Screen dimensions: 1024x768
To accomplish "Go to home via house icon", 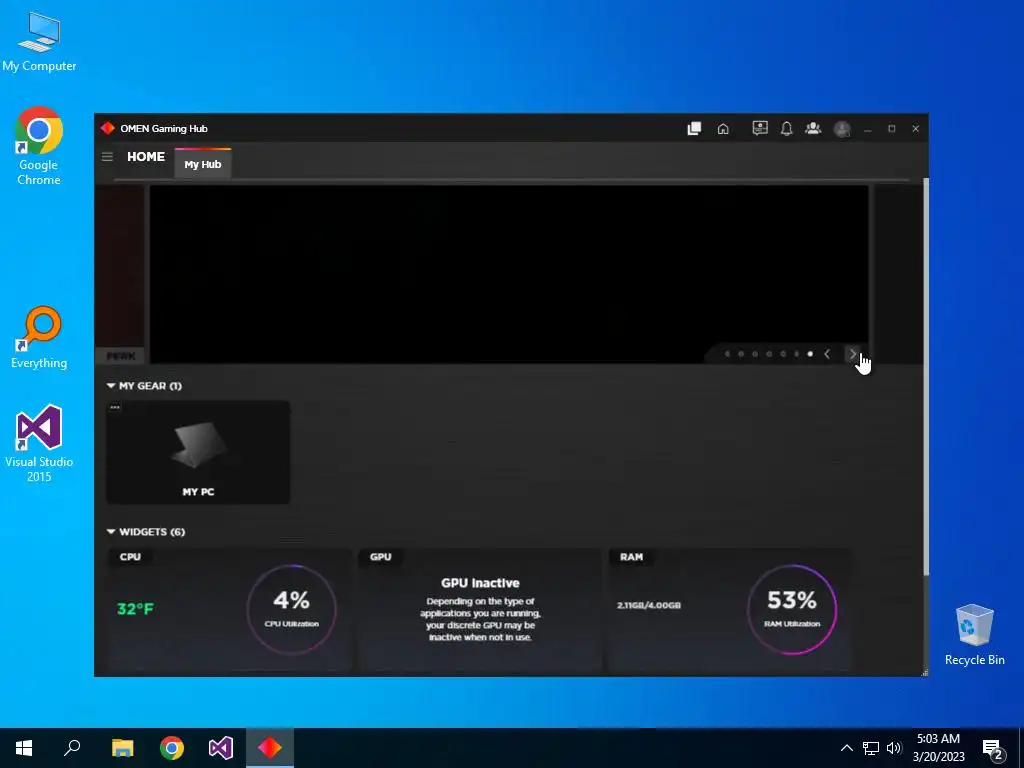I will coord(723,129).
